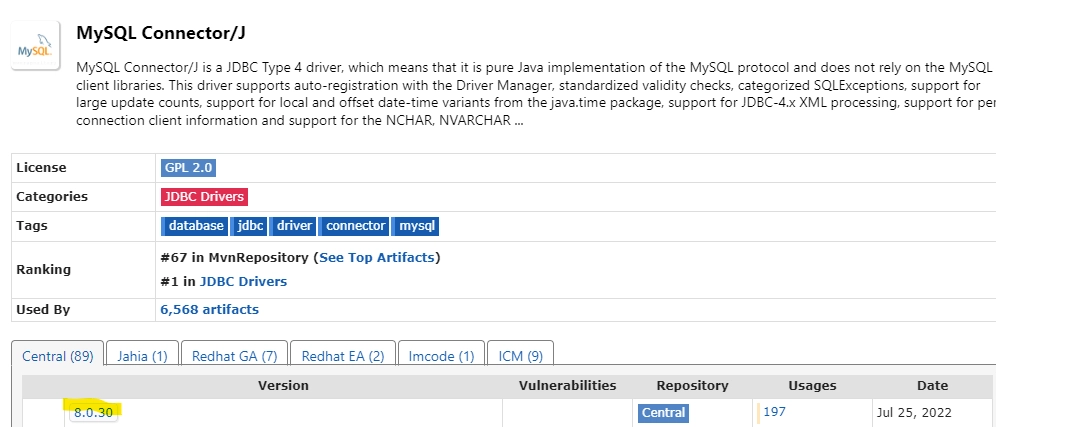The height and width of the screenshot is (427, 1078).
Task: Open the See Top Artifacts link
Action: (x=377, y=257)
